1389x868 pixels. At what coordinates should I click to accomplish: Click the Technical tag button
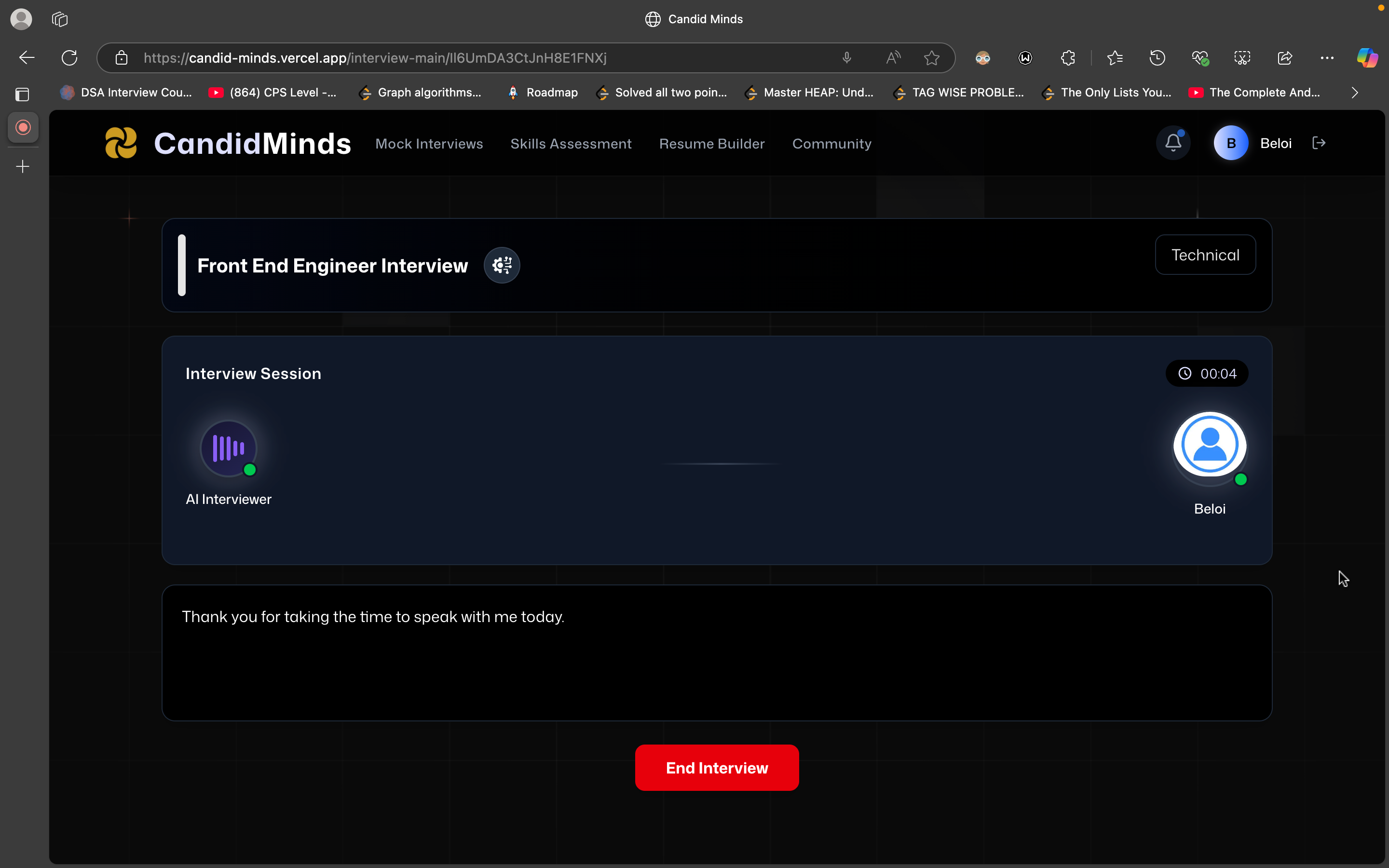[1205, 255]
